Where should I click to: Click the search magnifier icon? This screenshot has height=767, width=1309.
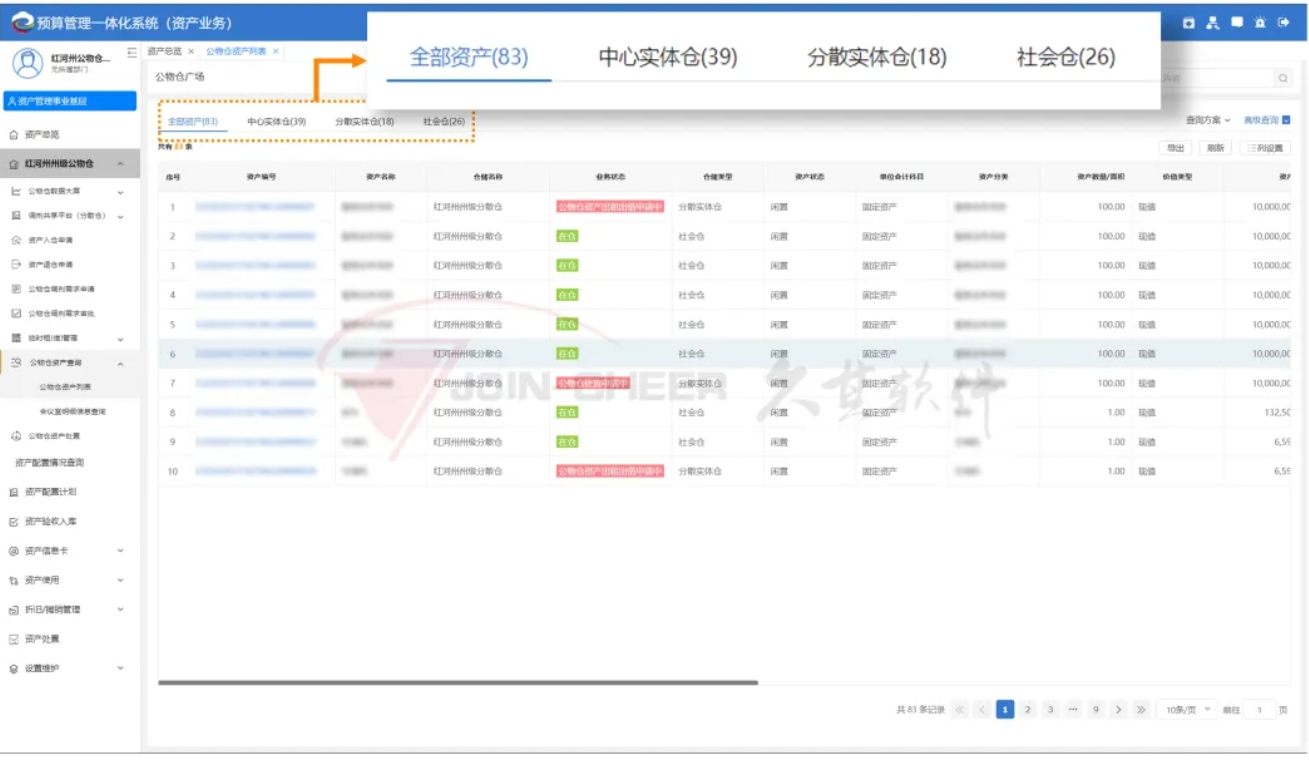[x=1282, y=78]
